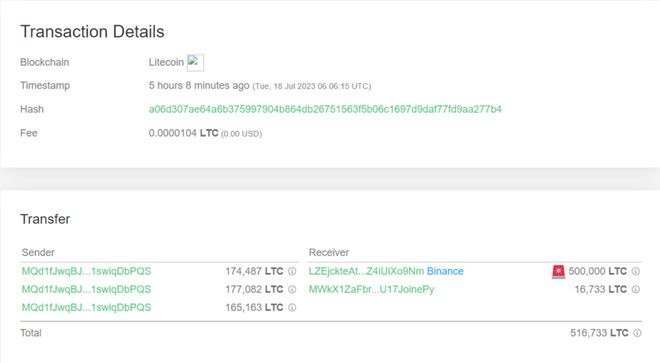Click info icon beside total 516,733 LTC
660x363 pixels.
(x=637, y=333)
